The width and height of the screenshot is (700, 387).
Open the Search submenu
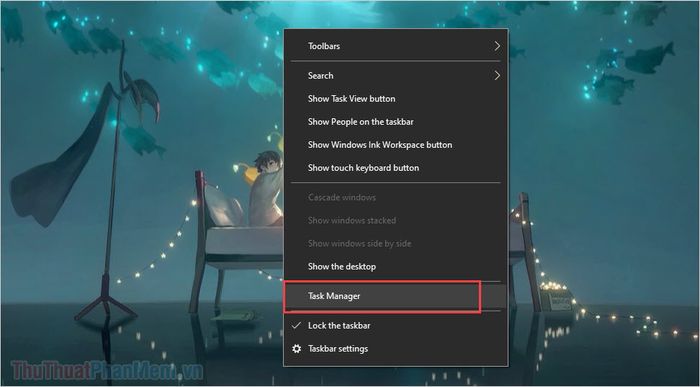coord(396,75)
